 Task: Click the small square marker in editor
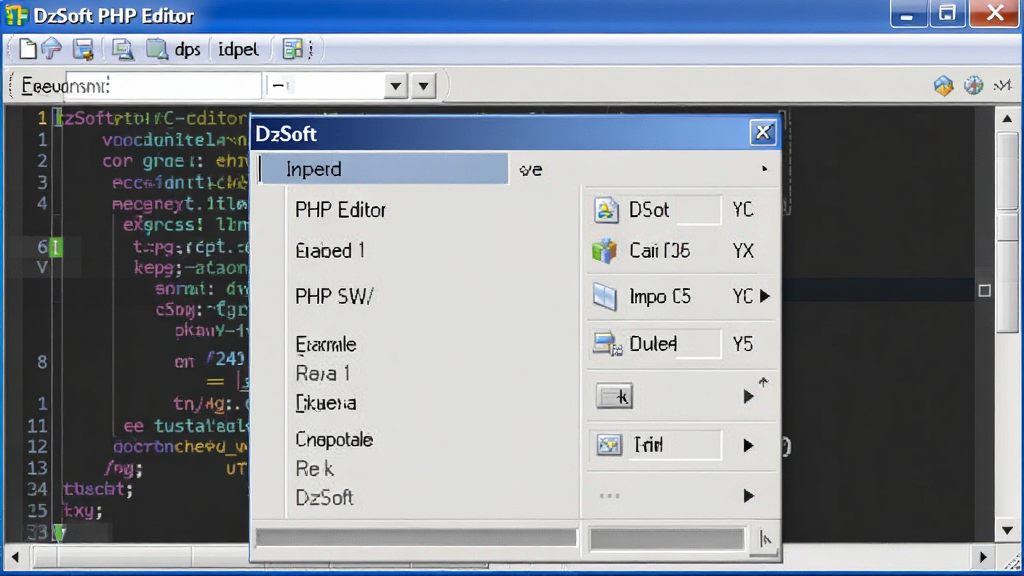point(985,291)
